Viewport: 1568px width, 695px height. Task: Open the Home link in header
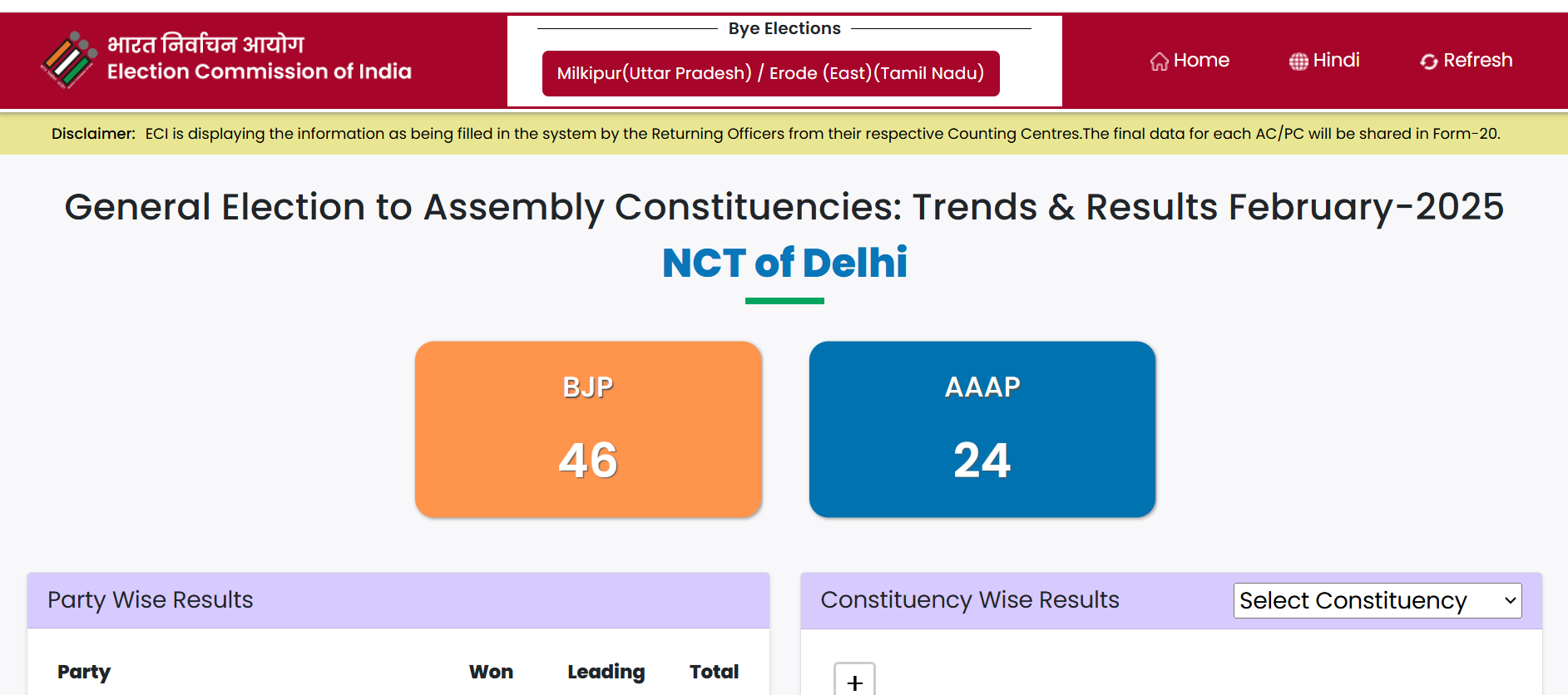point(1190,61)
